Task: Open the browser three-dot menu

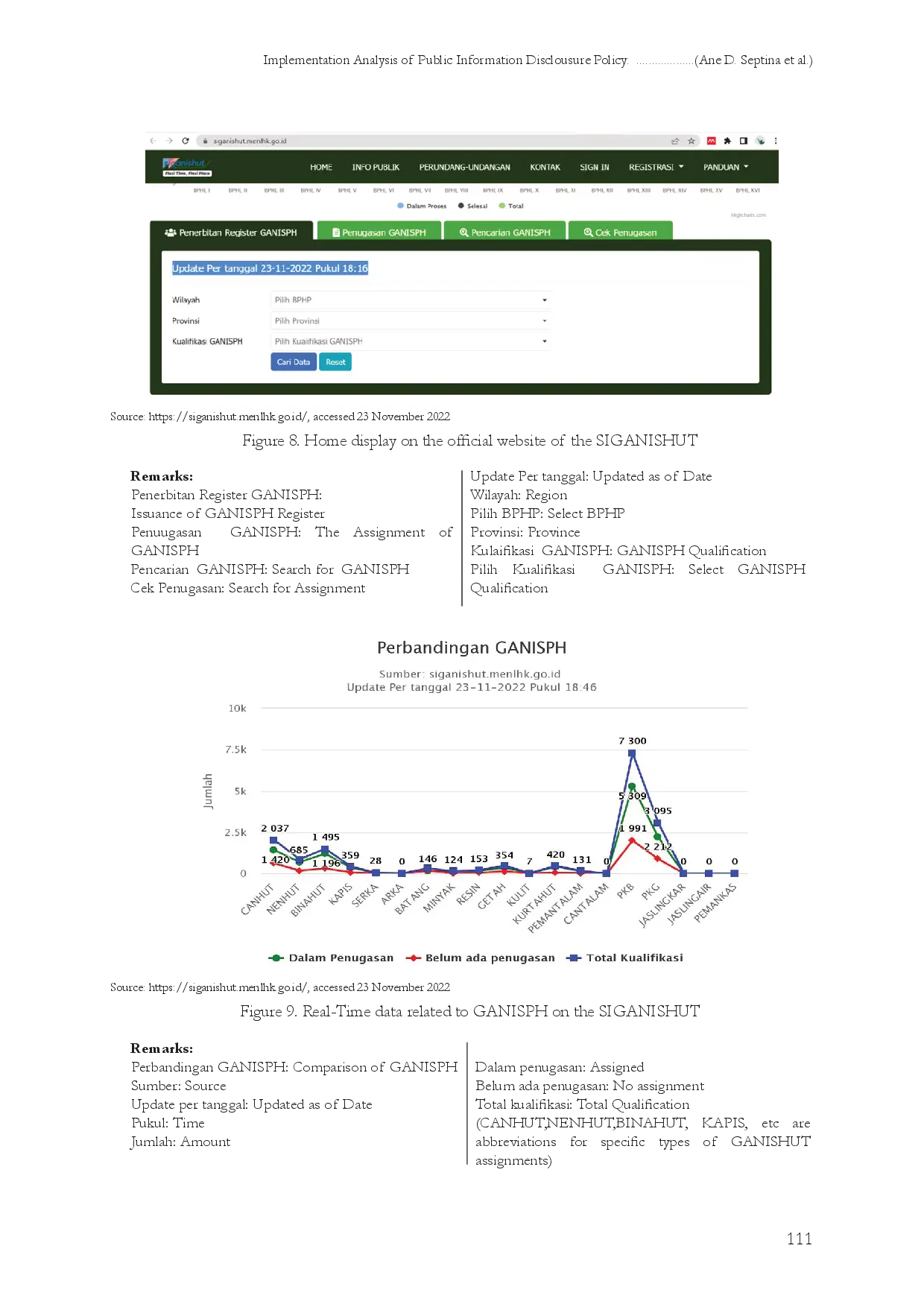Action: click(776, 141)
